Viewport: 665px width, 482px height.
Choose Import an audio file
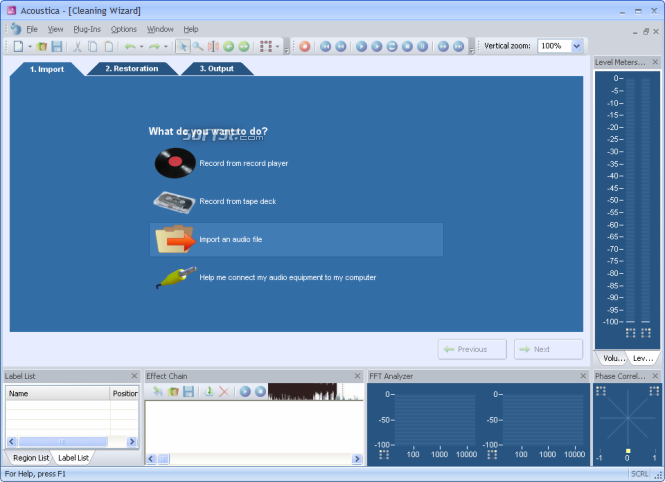[x=296, y=240]
